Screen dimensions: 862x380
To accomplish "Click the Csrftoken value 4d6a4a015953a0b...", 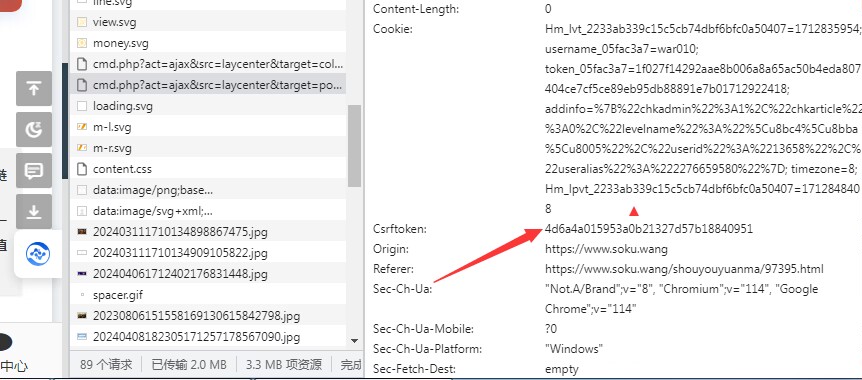I will pos(649,229).
